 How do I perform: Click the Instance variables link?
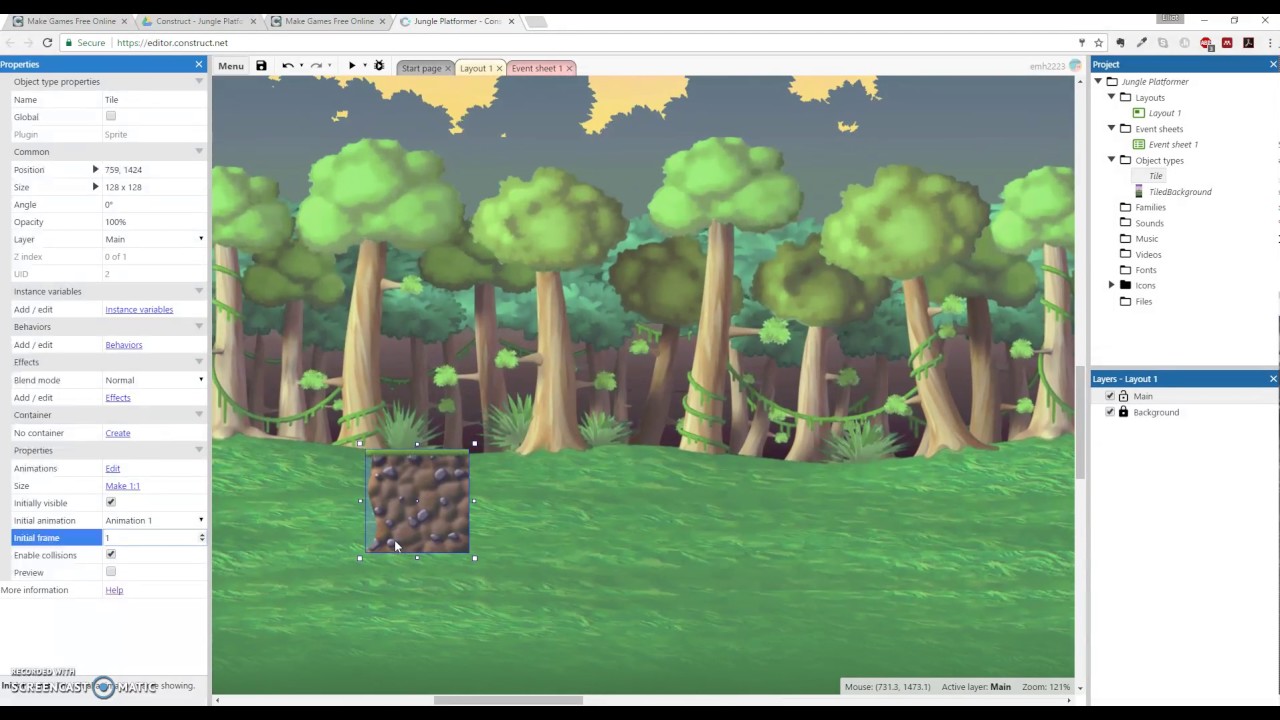[x=139, y=310]
